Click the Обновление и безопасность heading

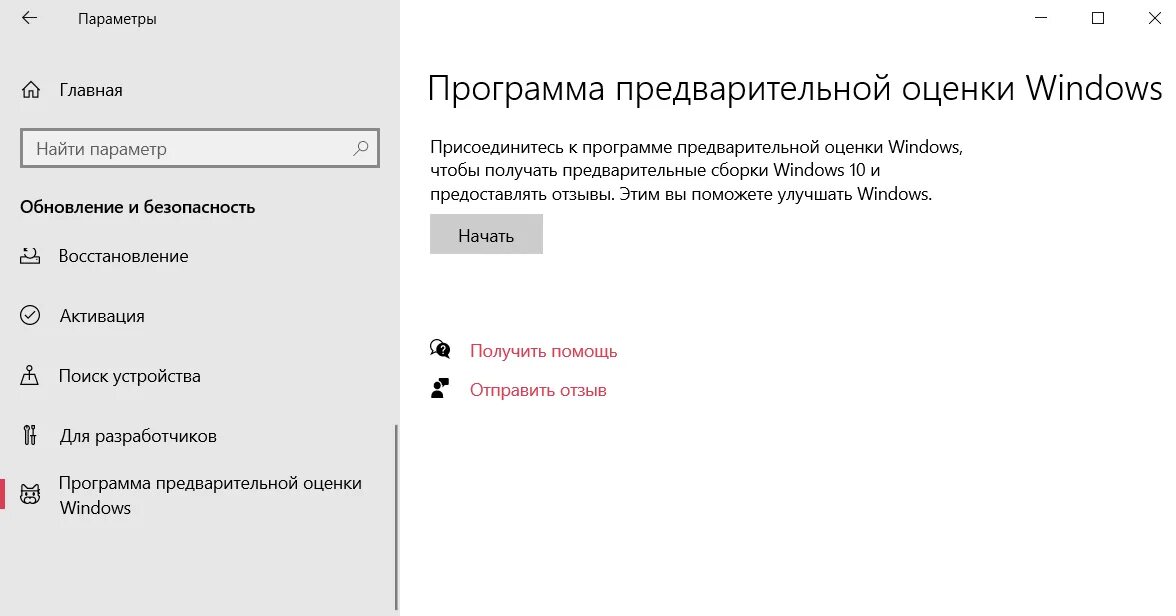[x=137, y=207]
